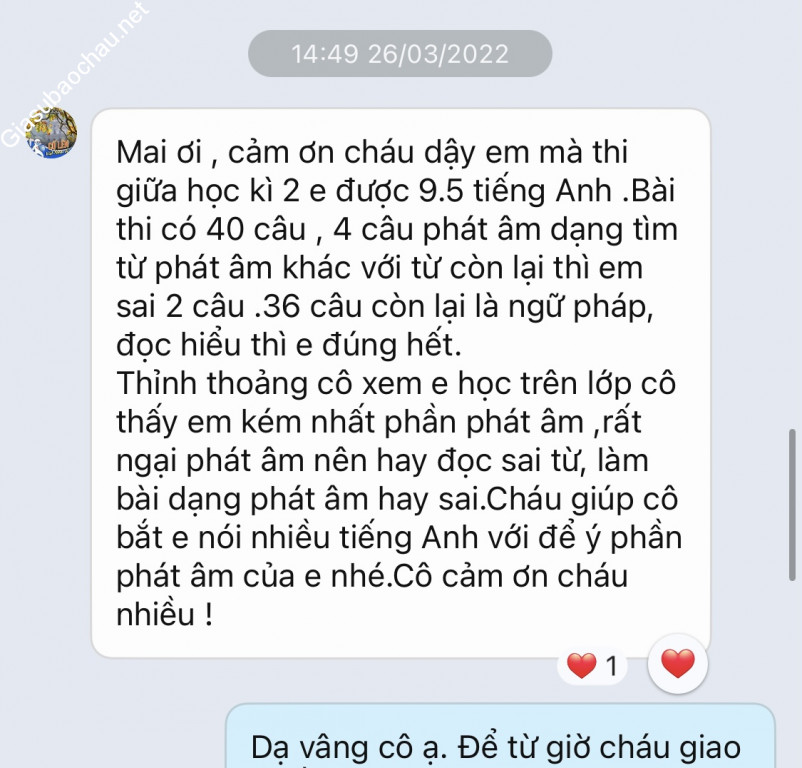The height and width of the screenshot is (768, 802).
Task: Click the chat's vertical scrollbar thumb
Action: coord(792,505)
